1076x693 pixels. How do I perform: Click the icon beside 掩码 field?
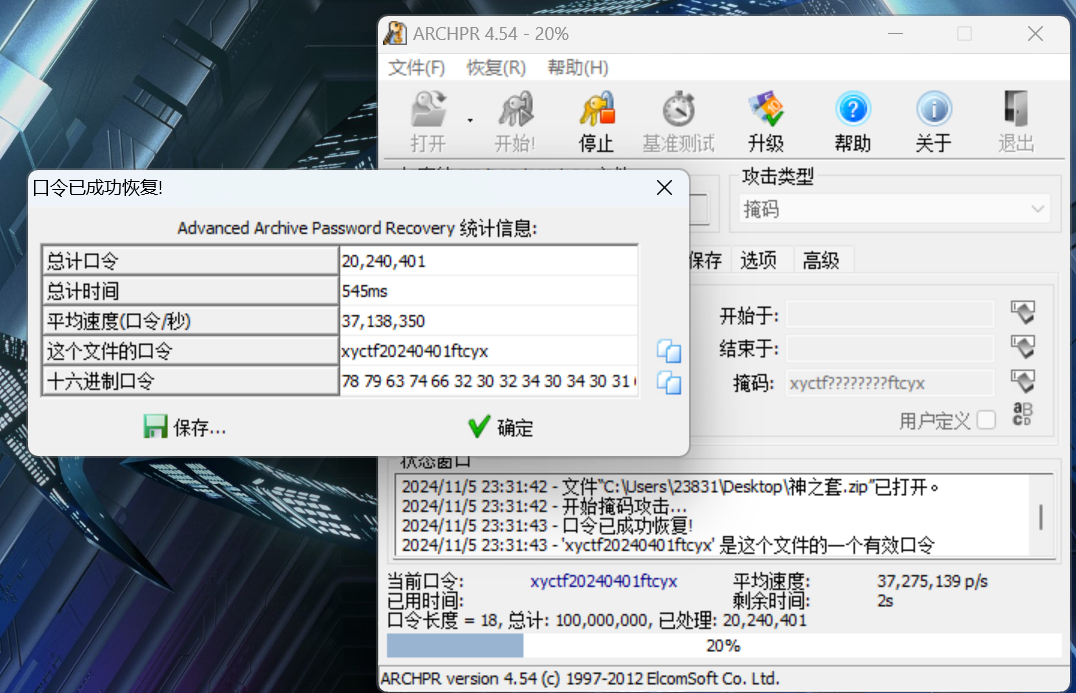(1022, 381)
